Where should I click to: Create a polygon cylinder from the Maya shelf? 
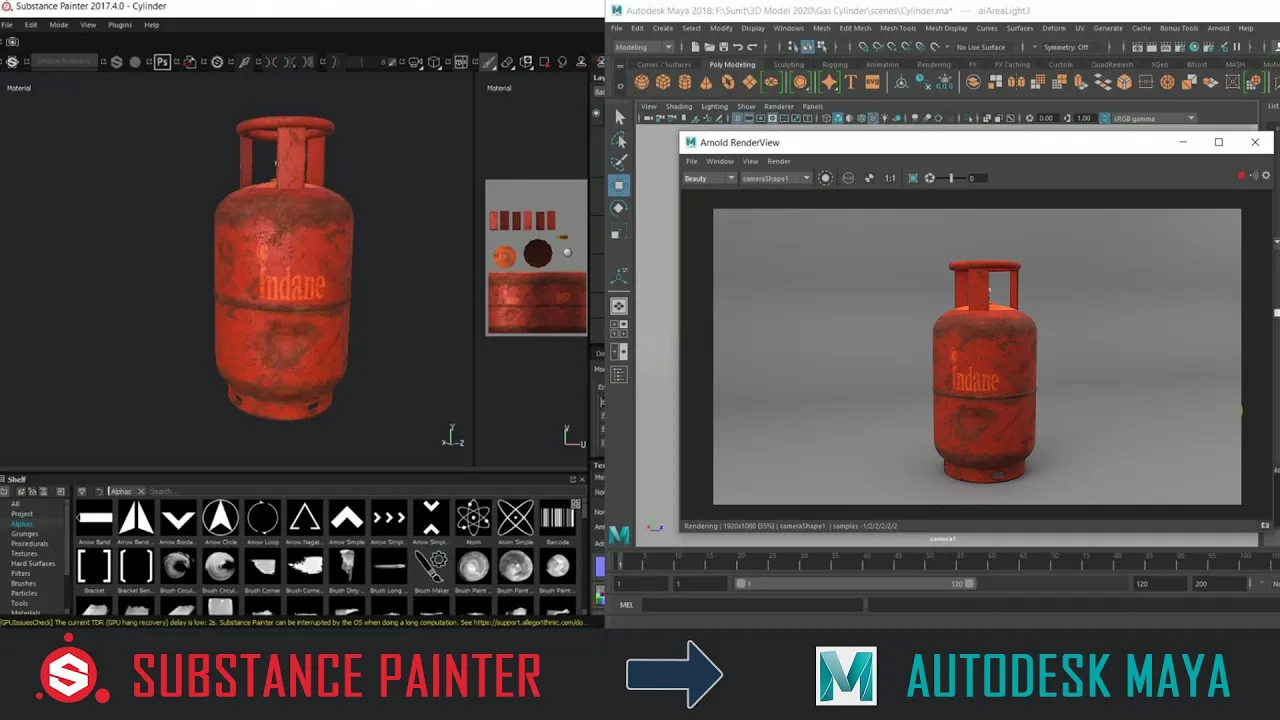tap(685, 82)
